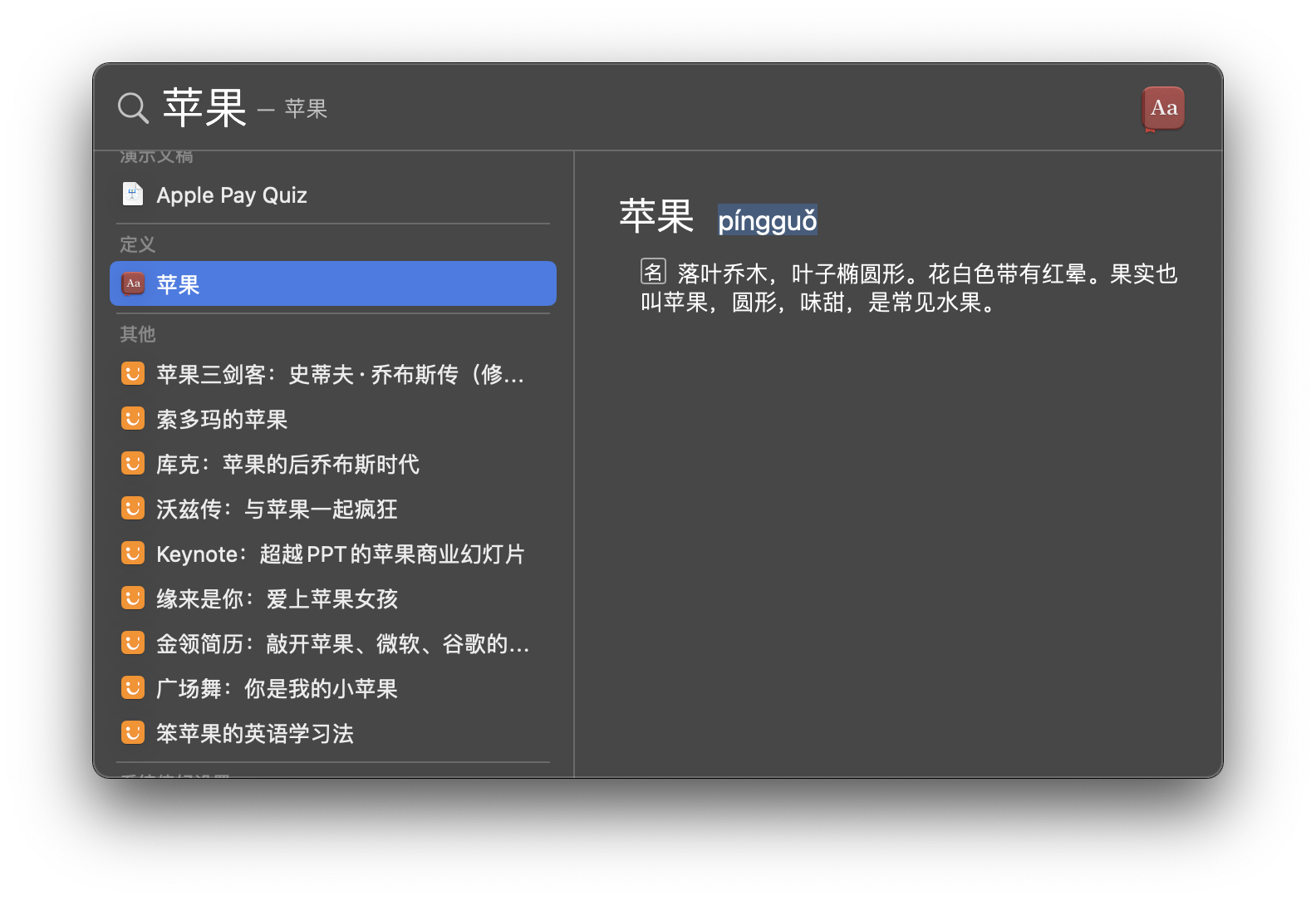Select 金领简历 search result
The width and height of the screenshot is (1316, 901).
[x=342, y=643]
